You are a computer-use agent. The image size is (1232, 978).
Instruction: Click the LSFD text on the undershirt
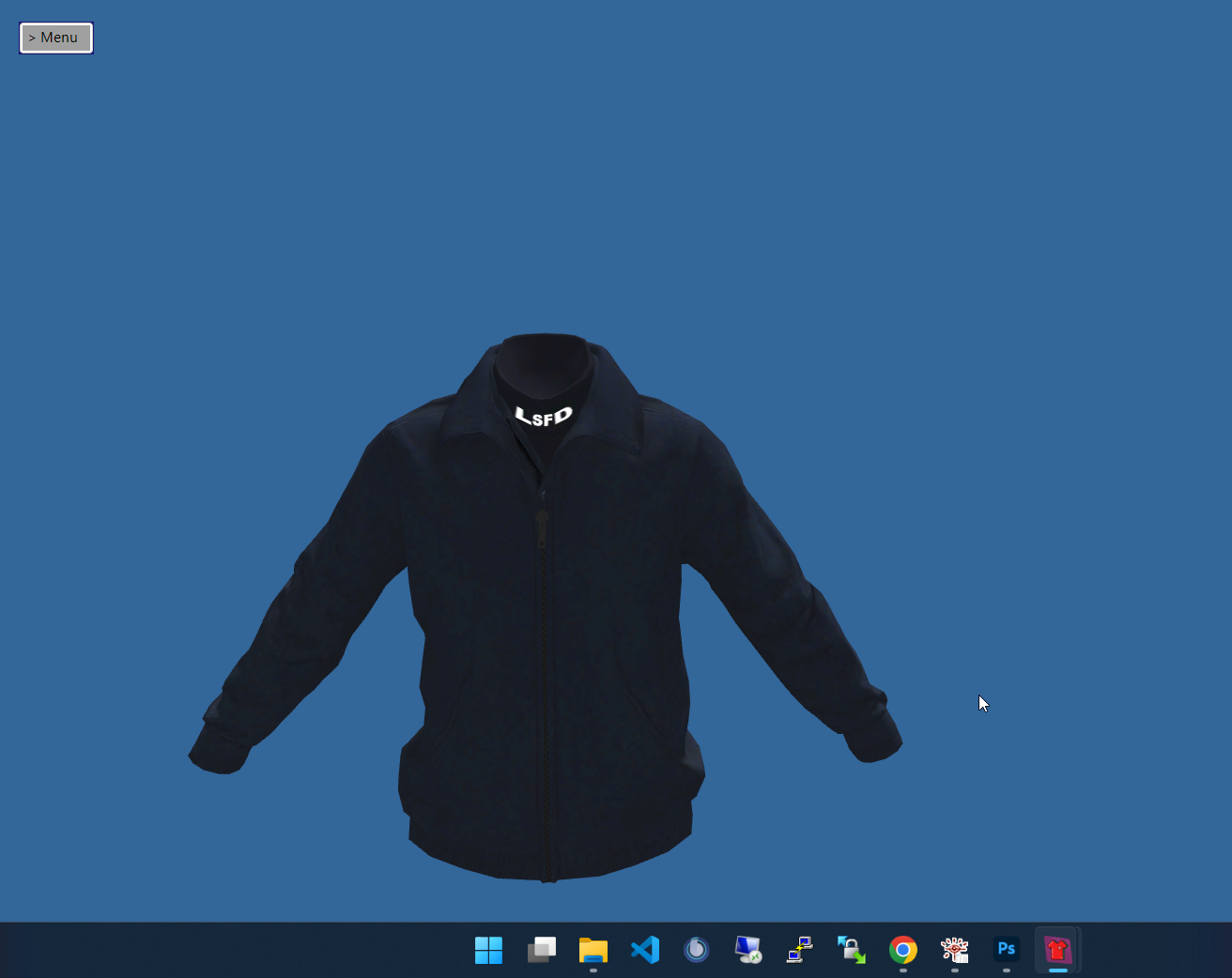(544, 415)
